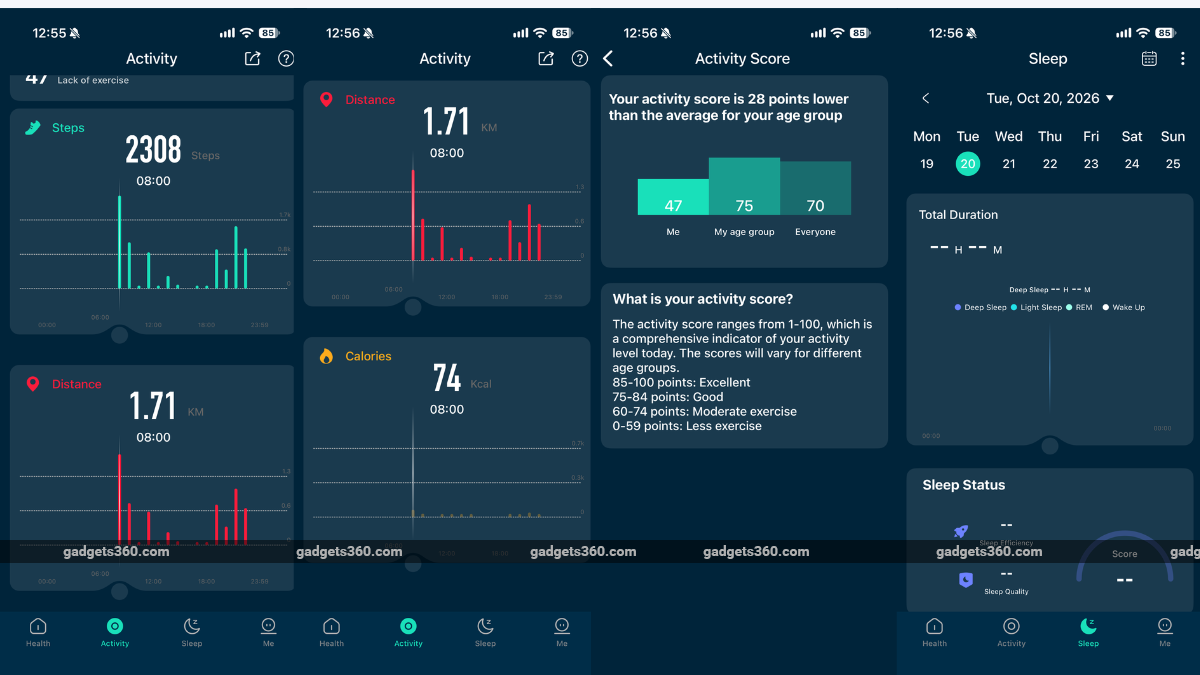Tap the 'Sleep Status' heading
This screenshot has width=1200, height=675.
click(964, 485)
